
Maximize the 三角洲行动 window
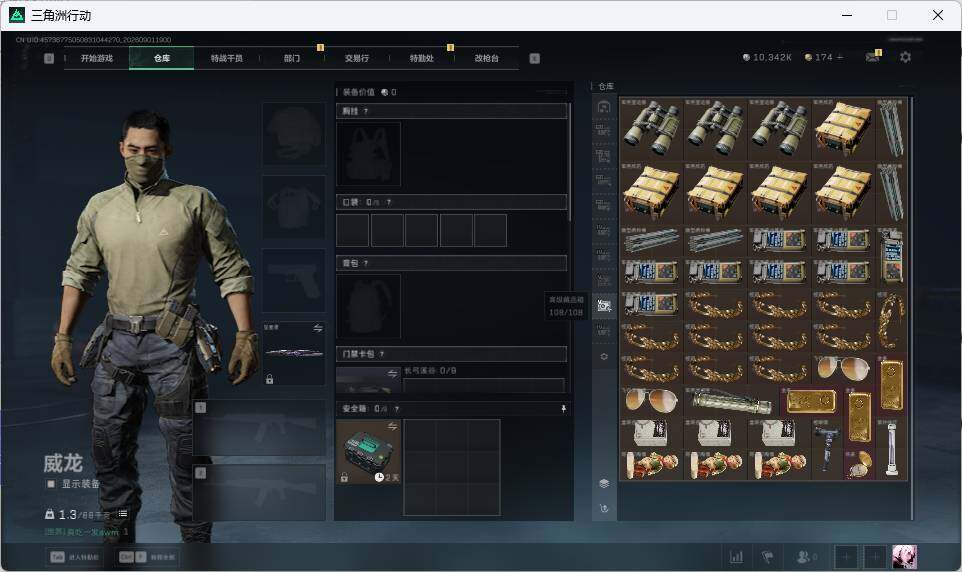(892, 15)
